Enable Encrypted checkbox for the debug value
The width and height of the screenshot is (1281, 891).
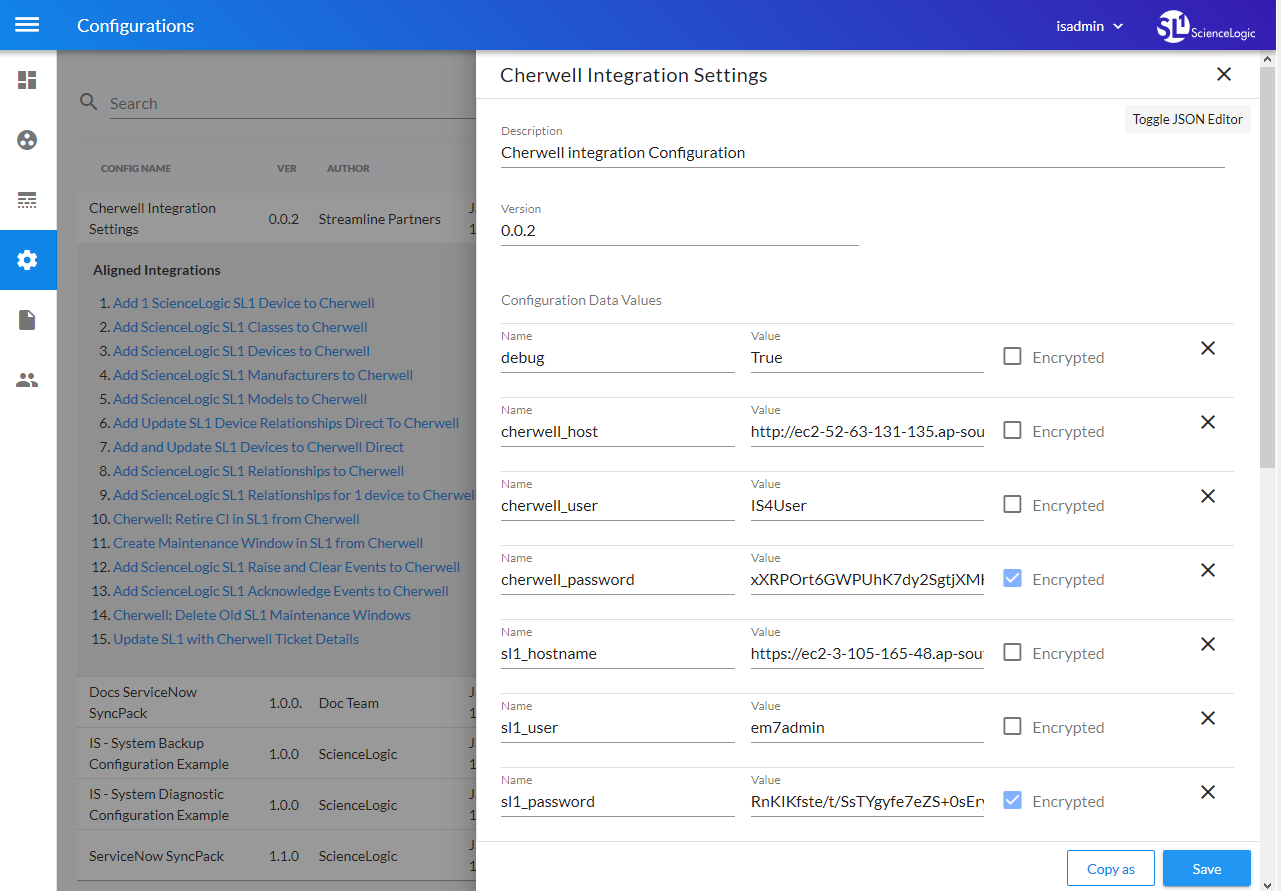(1012, 357)
